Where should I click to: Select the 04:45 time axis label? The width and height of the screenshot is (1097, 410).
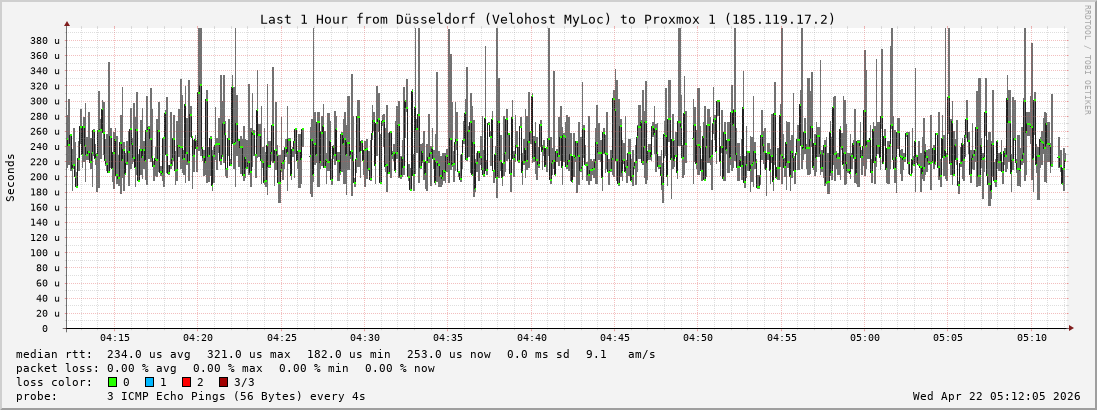click(x=614, y=338)
